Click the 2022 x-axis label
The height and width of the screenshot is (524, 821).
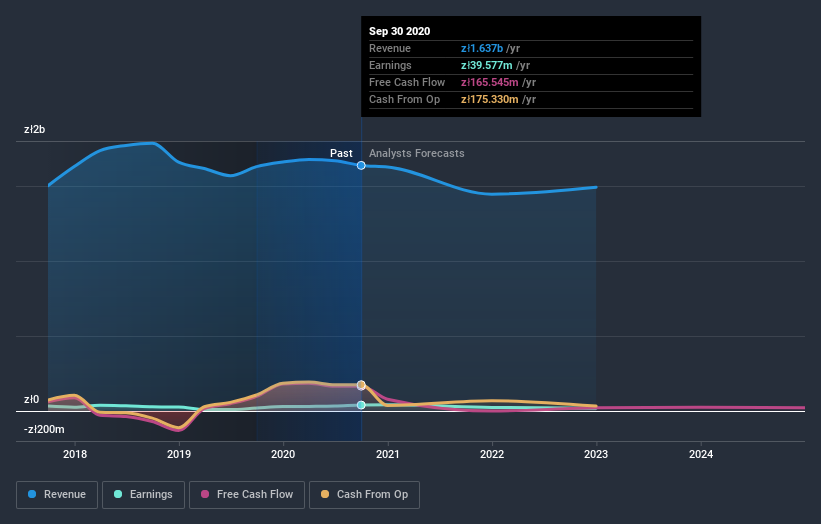[x=492, y=454]
